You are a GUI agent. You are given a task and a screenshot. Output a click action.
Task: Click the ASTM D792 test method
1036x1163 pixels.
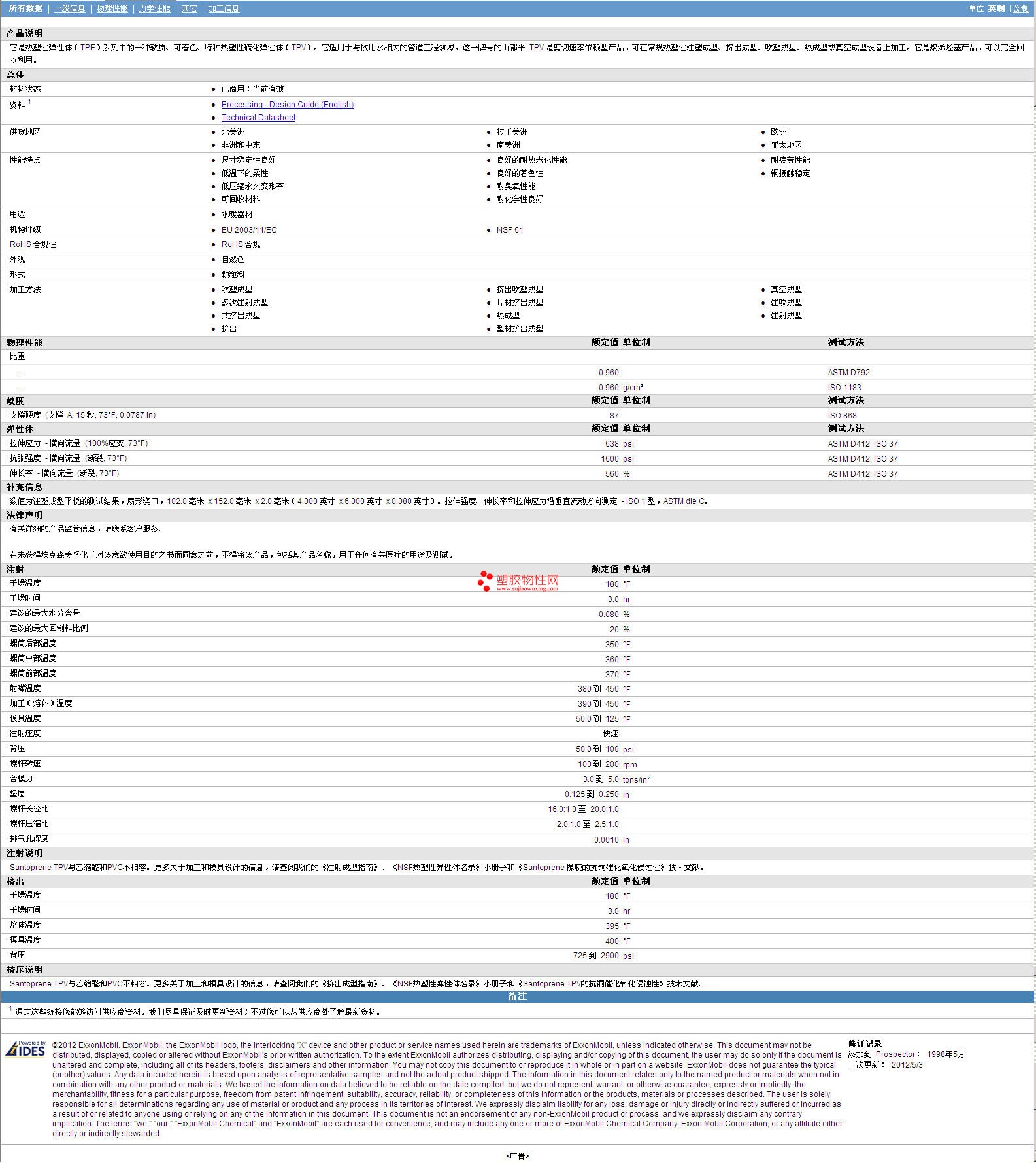pos(848,373)
